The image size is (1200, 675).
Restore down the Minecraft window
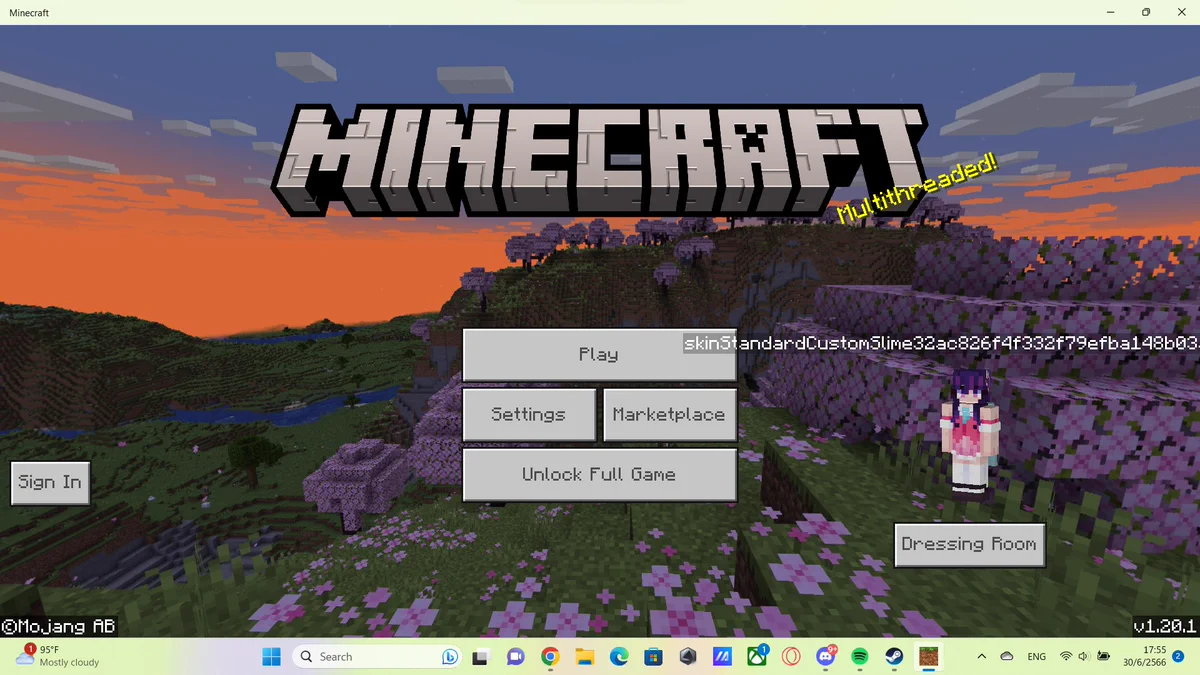click(x=1146, y=12)
